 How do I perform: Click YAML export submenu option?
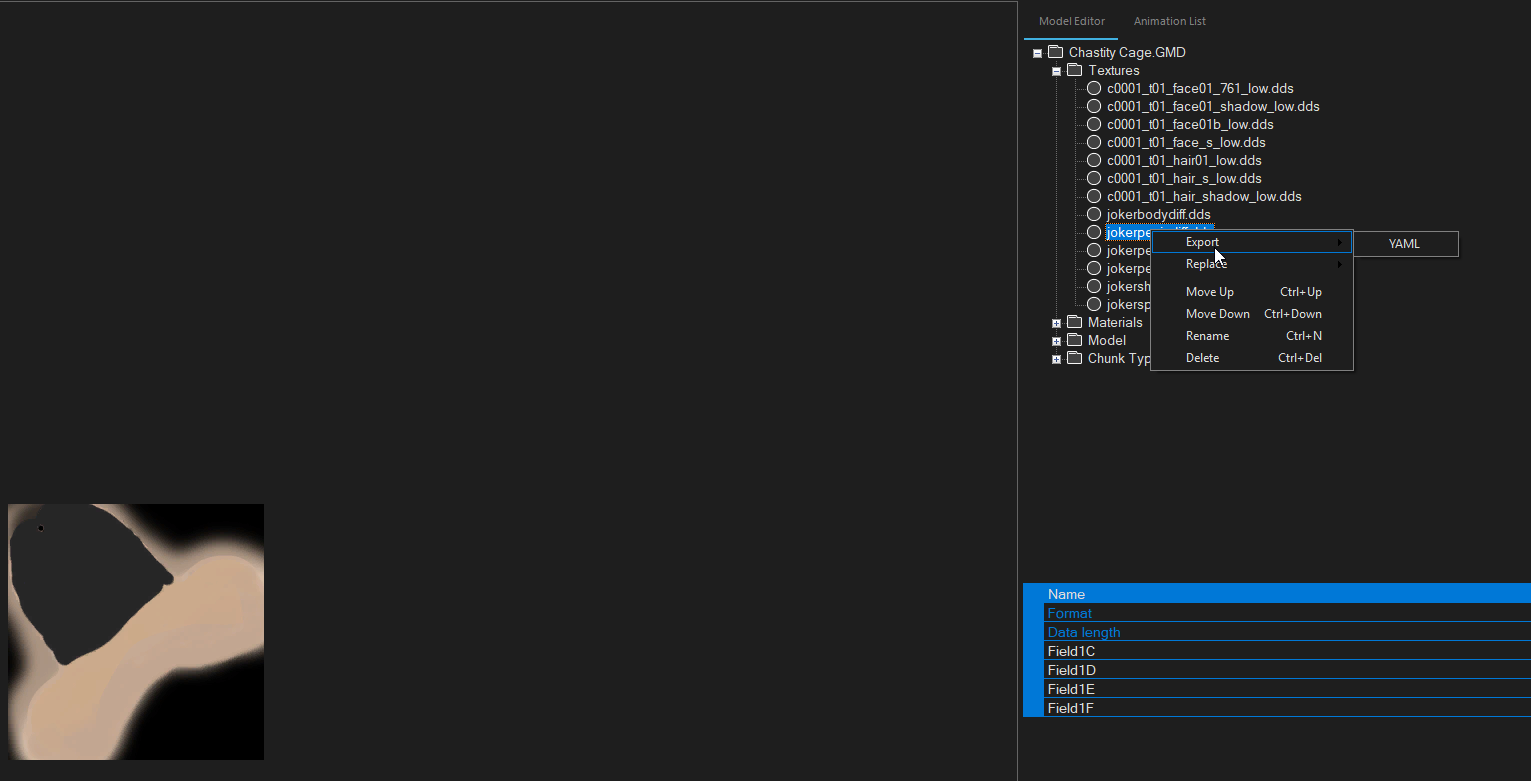point(1404,244)
